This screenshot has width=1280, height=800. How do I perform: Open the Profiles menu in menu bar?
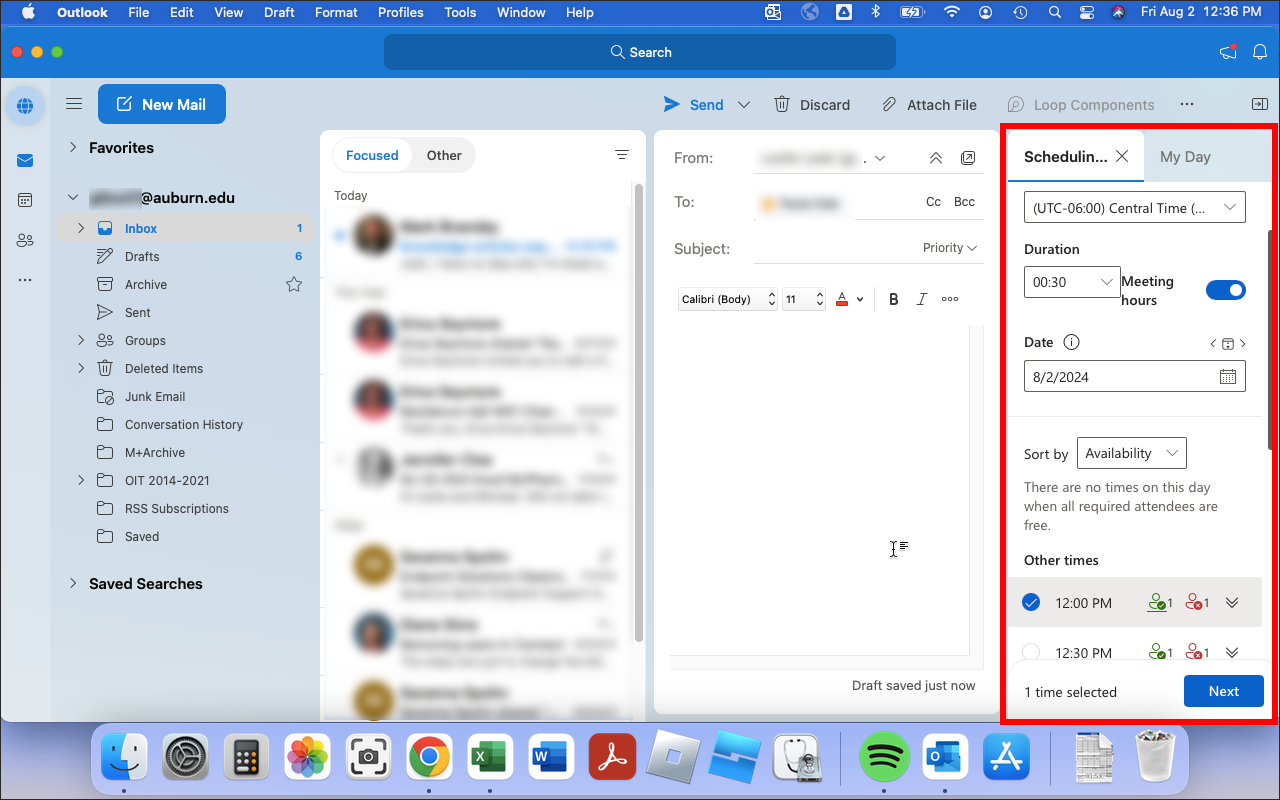pyautogui.click(x=401, y=12)
